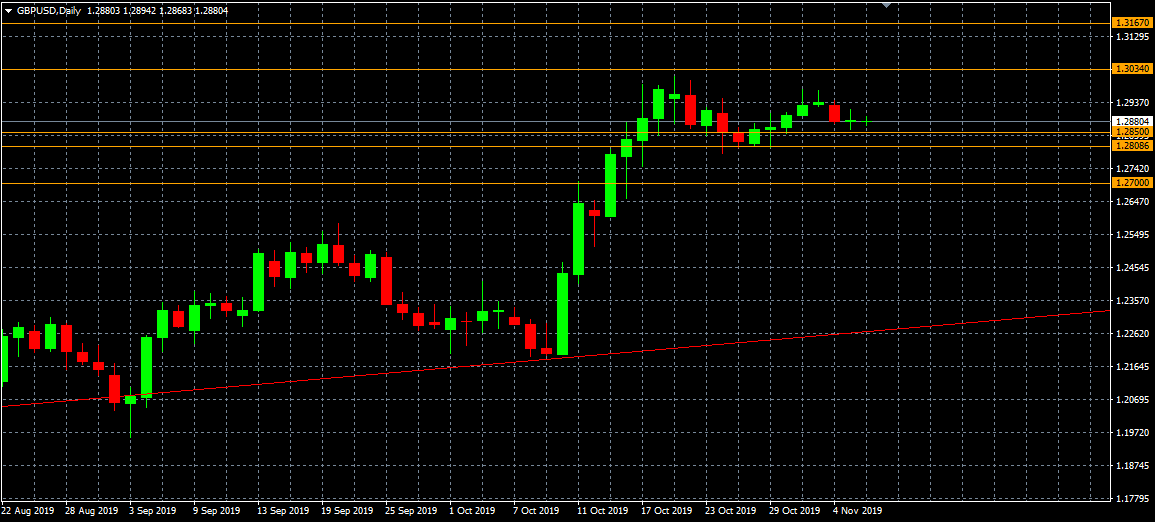Click the 1.19720 price scale value
Image resolution: width=1155 pixels, height=522 pixels.
[x=1133, y=434]
